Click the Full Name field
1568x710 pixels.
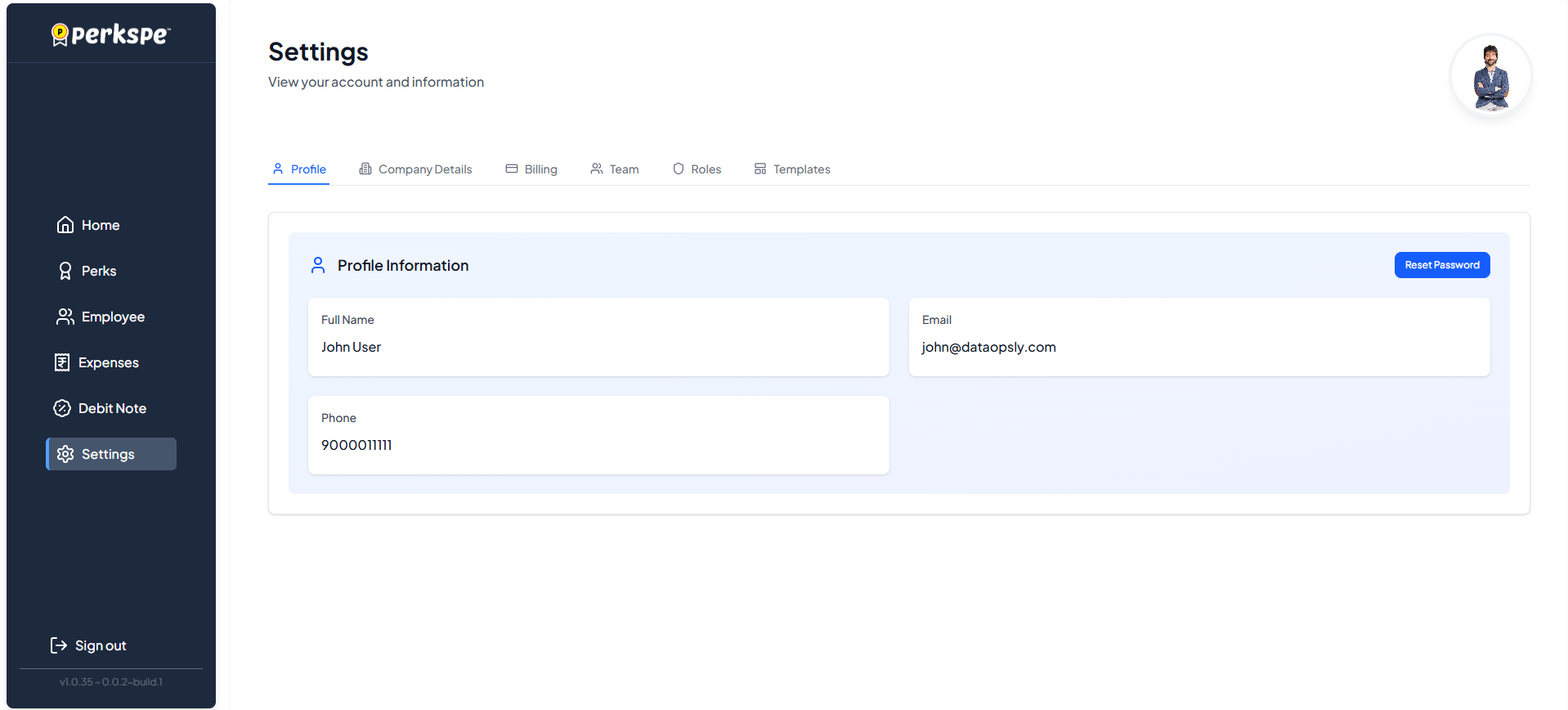pyautogui.click(x=598, y=337)
